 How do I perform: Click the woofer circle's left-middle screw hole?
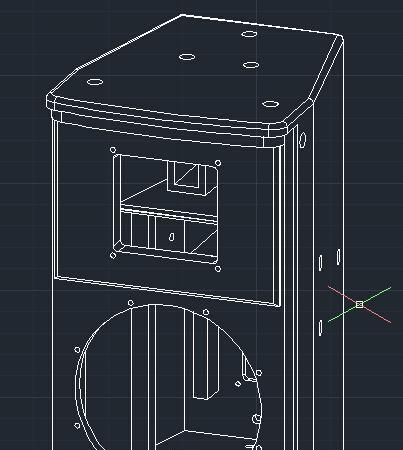tap(77, 350)
